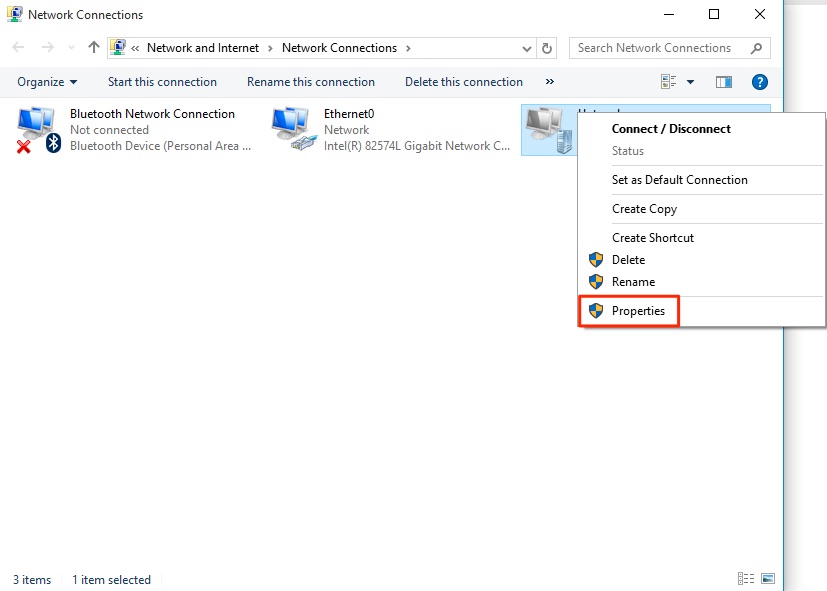Refresh the Network Connections list

[x=547, y=48]
